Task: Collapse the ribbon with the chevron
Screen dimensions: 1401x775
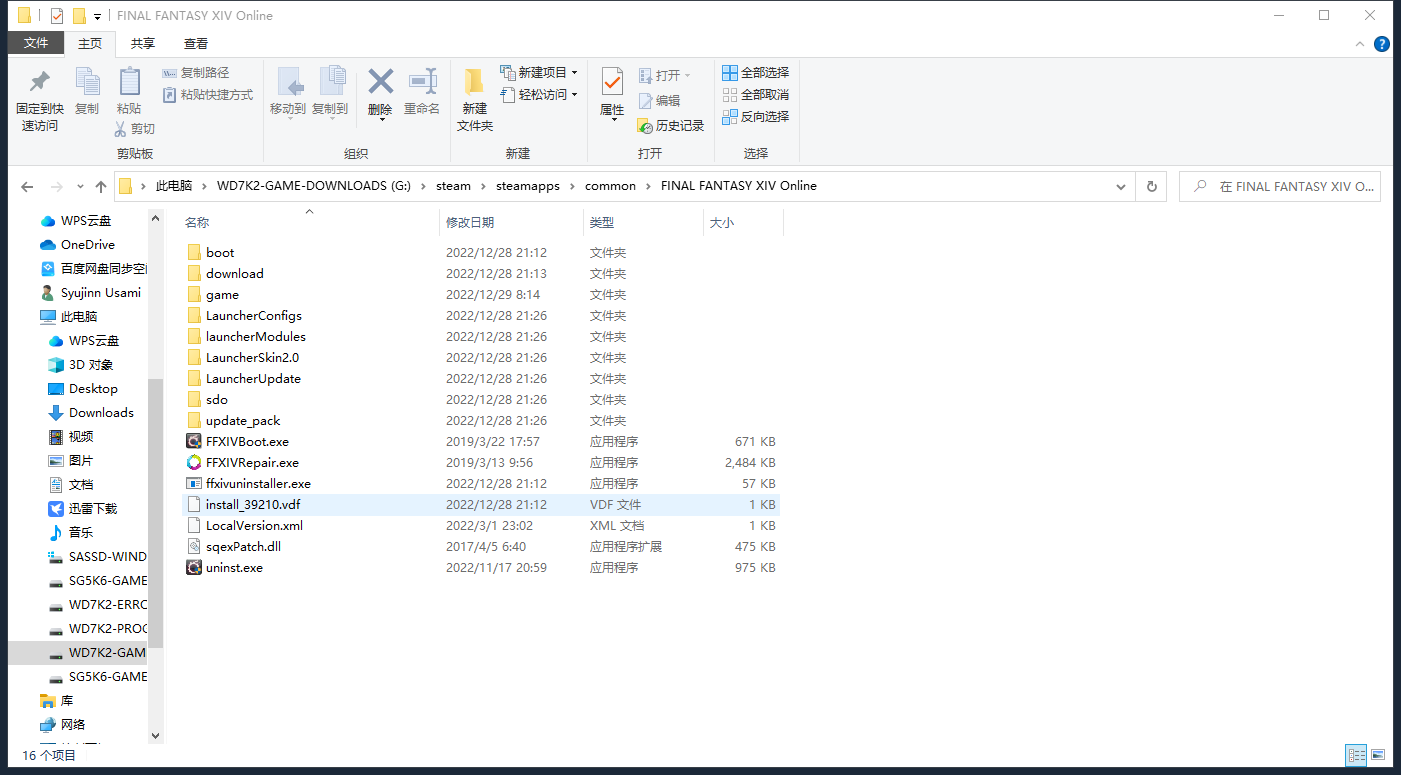Action: click(1359, 44)
